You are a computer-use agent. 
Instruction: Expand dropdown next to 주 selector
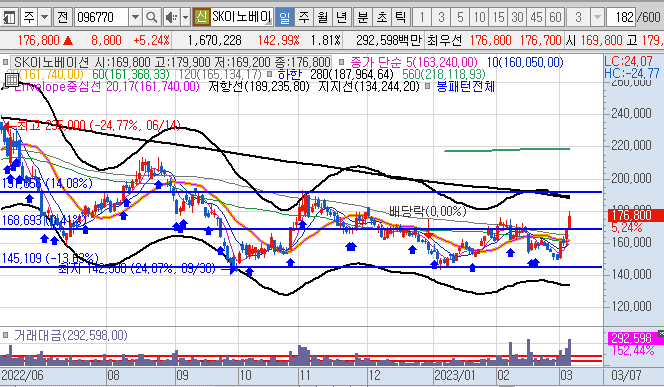pos(45,17)
